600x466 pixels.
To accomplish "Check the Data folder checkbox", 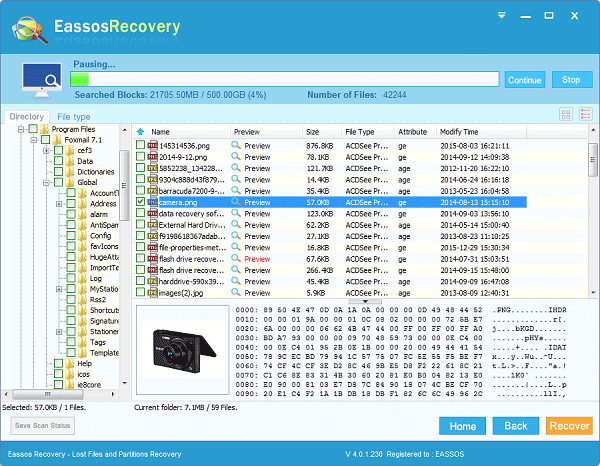I will point(58,161).
